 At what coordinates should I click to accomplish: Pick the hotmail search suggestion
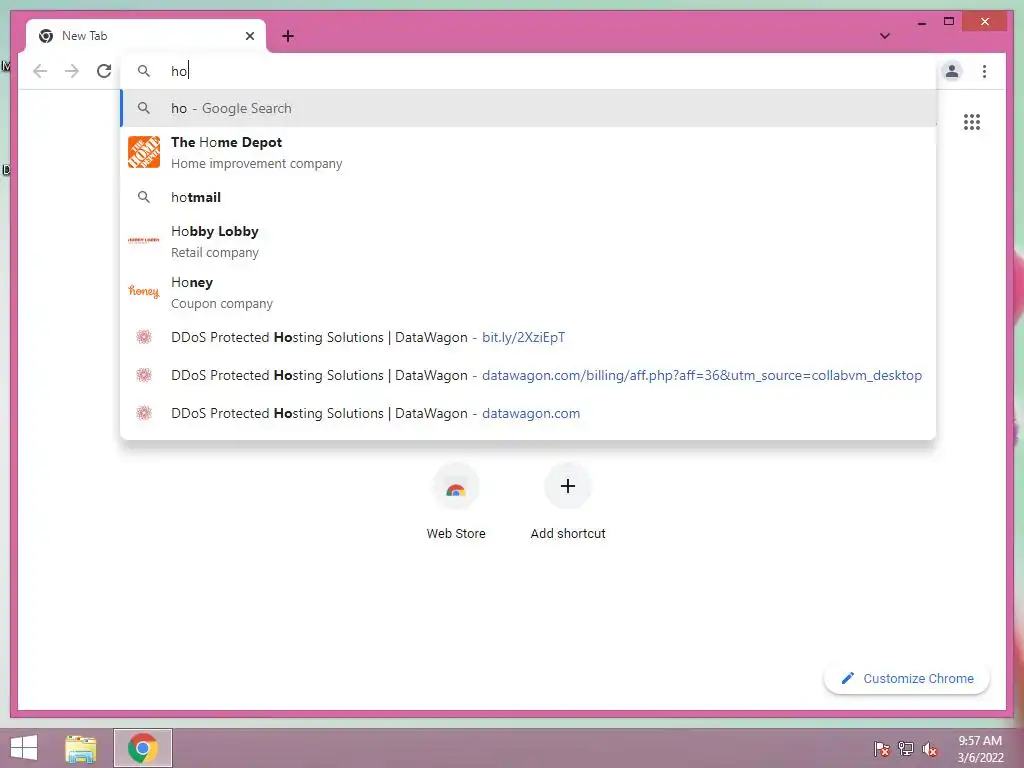528,197
